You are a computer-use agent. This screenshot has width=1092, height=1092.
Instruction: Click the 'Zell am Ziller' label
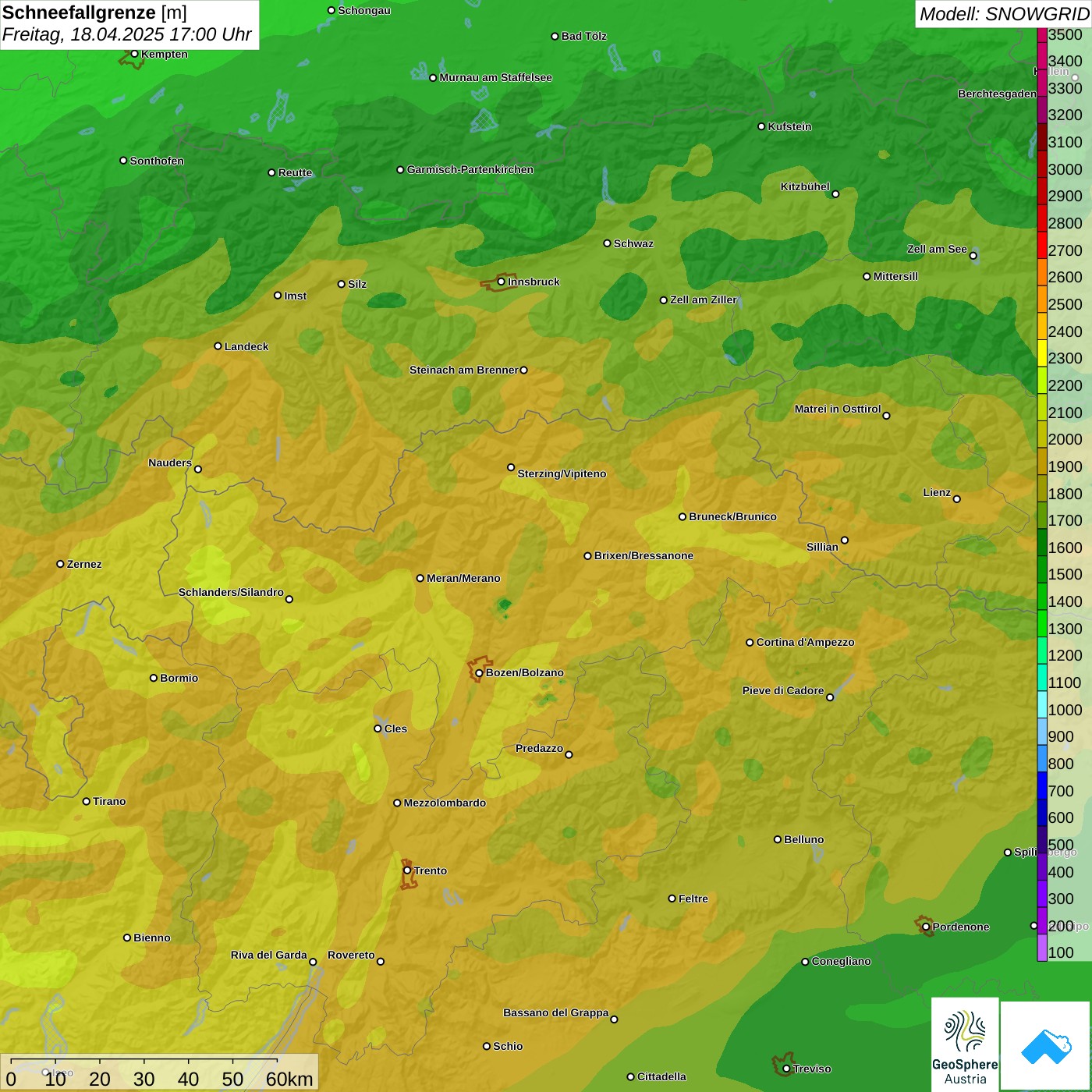pyautogui.click(x=704, y=300)
